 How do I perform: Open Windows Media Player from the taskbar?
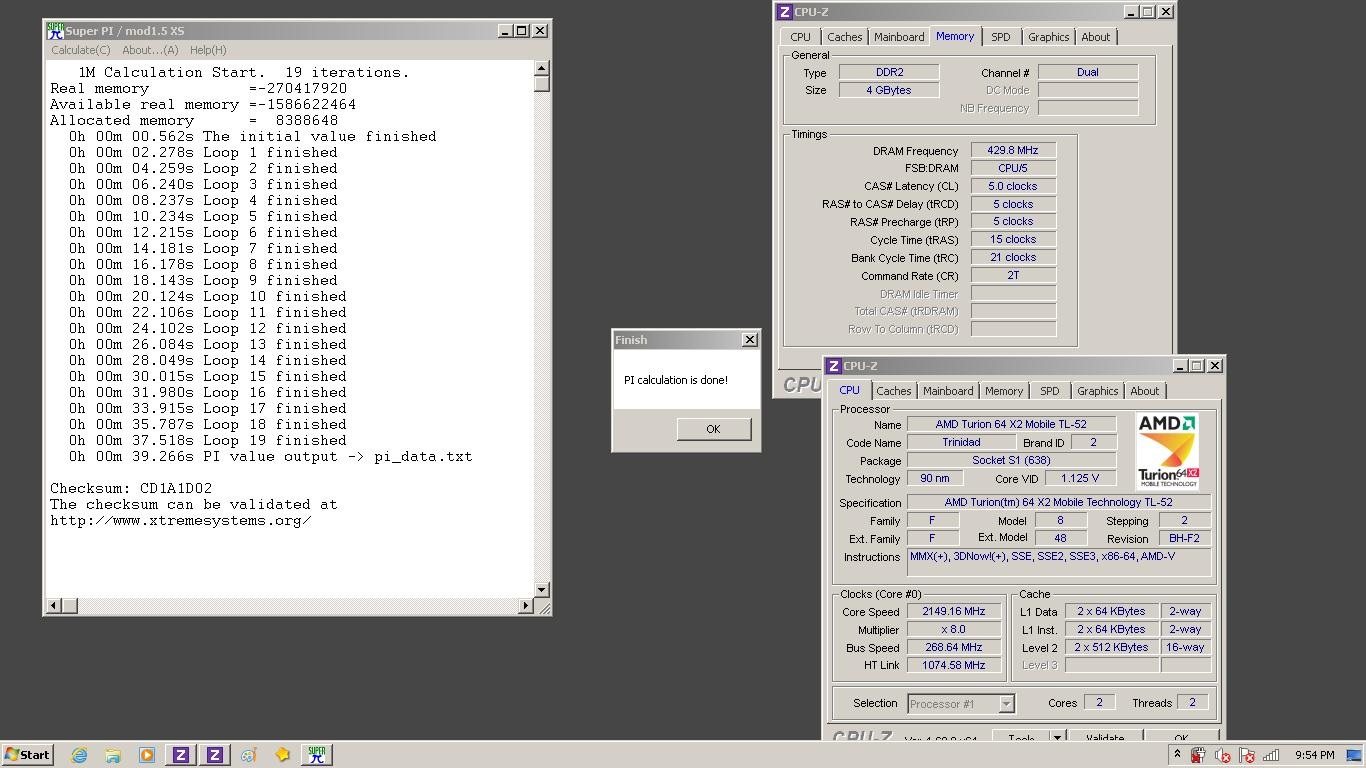coord(147,755)
